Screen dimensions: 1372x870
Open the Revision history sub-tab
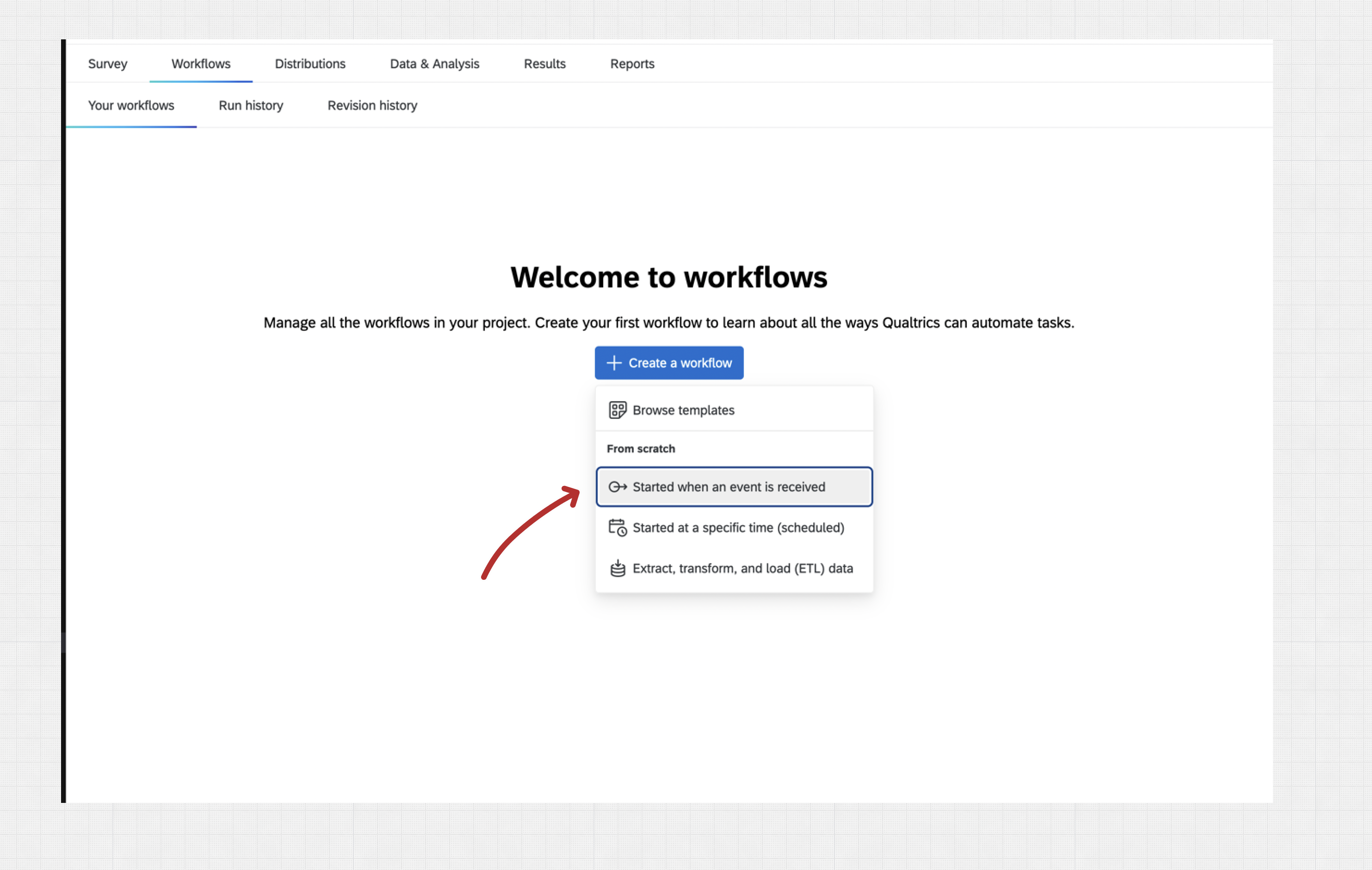372,106
